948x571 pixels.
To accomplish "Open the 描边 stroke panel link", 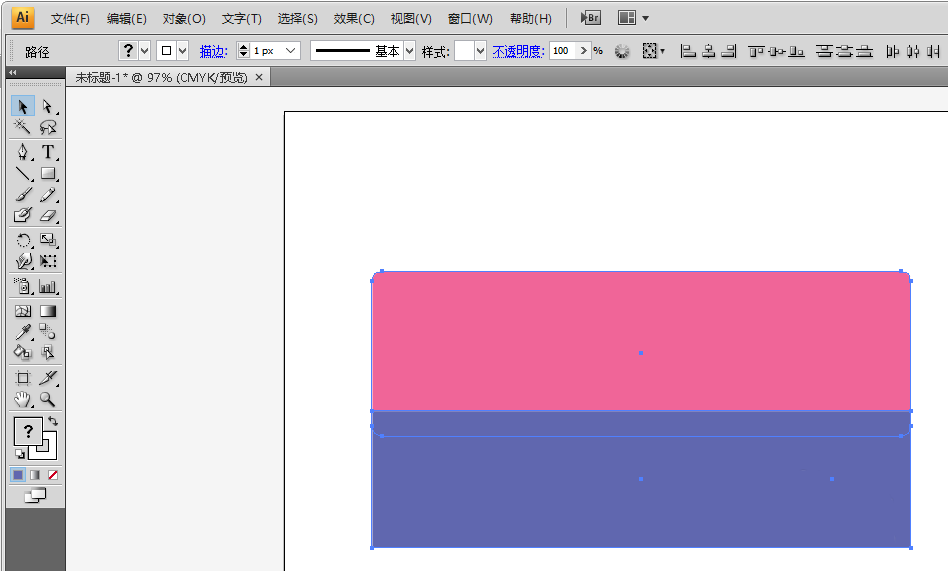I will point(213,51).
